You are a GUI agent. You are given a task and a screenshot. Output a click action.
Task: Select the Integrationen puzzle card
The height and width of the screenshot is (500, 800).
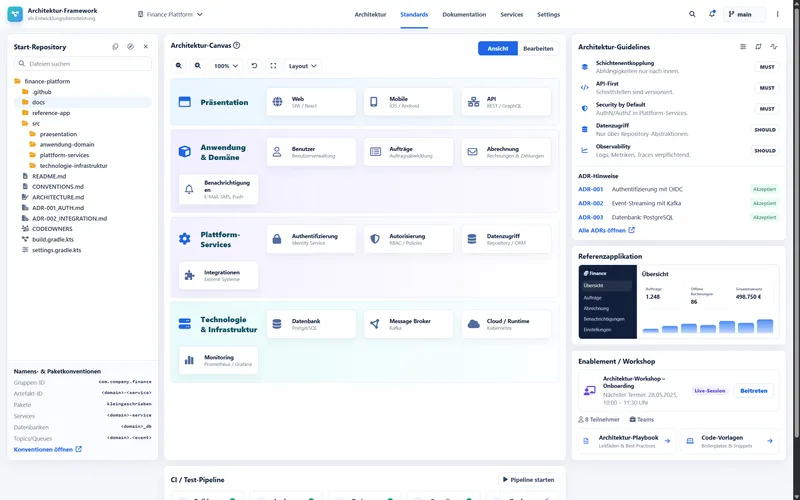[218, 276]
